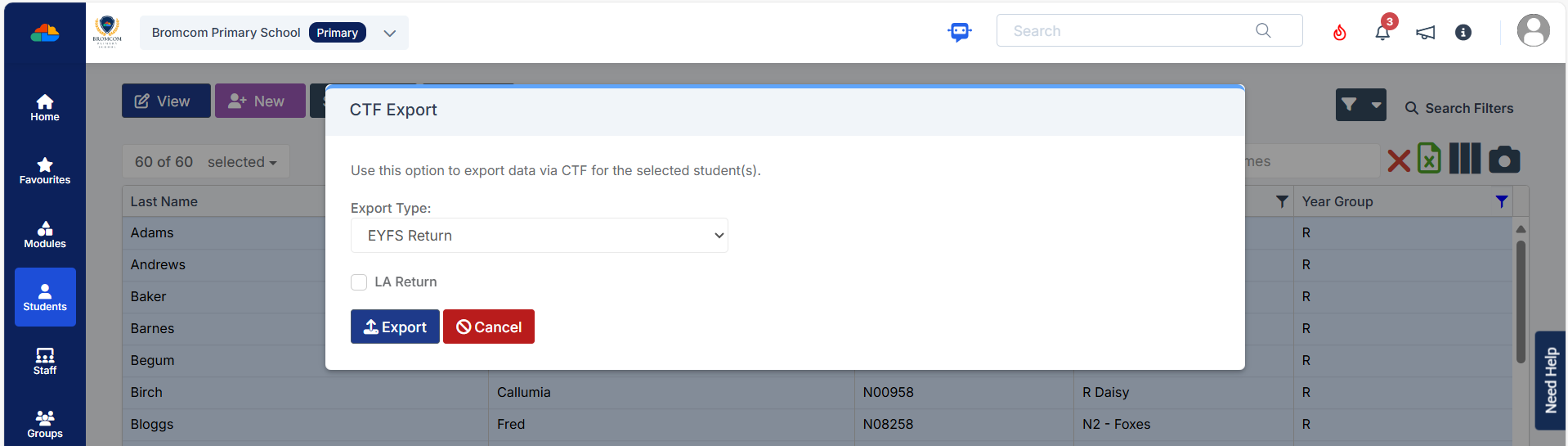
Task: Click the red X clear icon
Action: pos(1399,160)
